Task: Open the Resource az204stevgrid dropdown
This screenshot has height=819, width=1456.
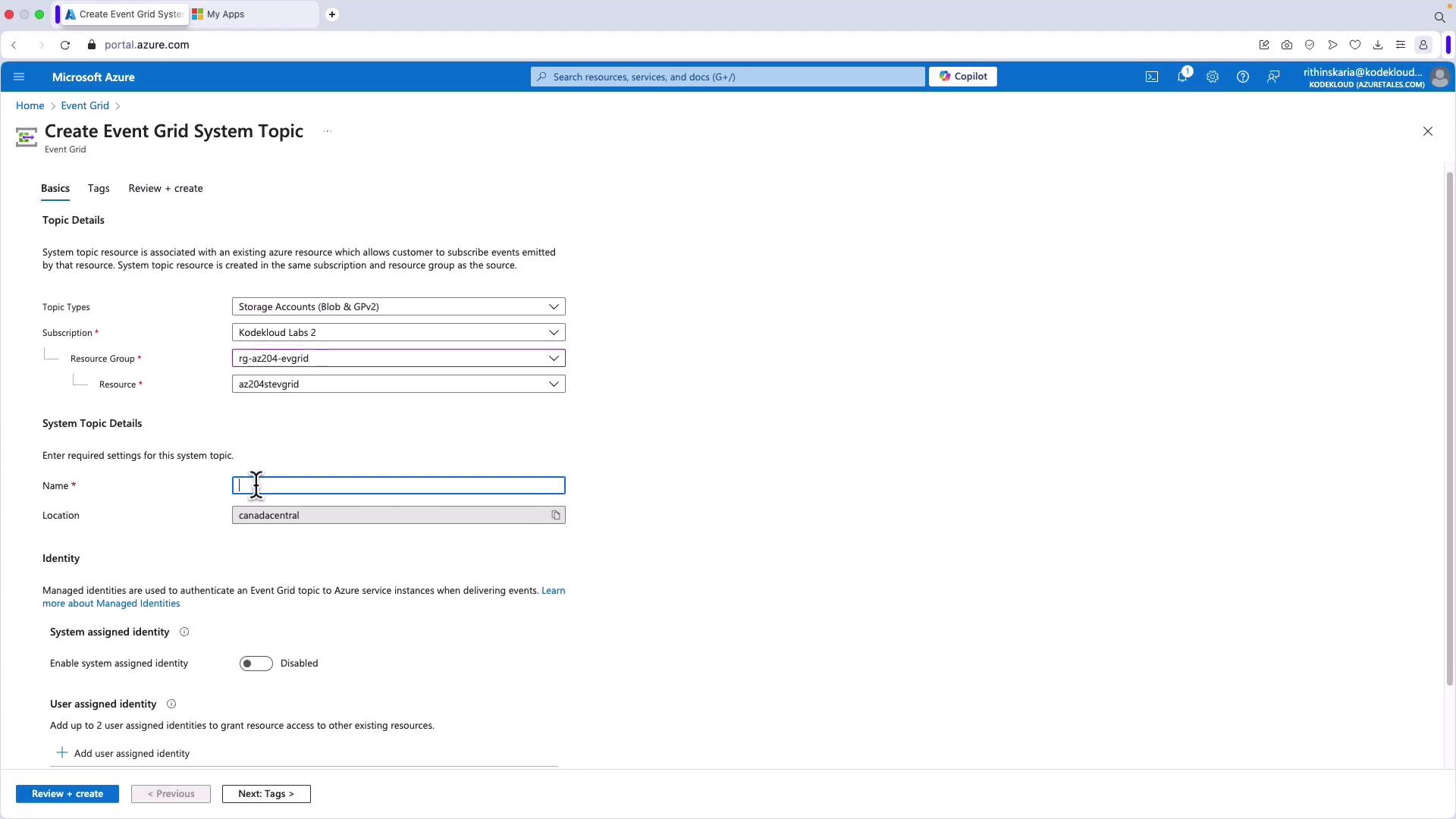Action: click(x=398, y=384)
